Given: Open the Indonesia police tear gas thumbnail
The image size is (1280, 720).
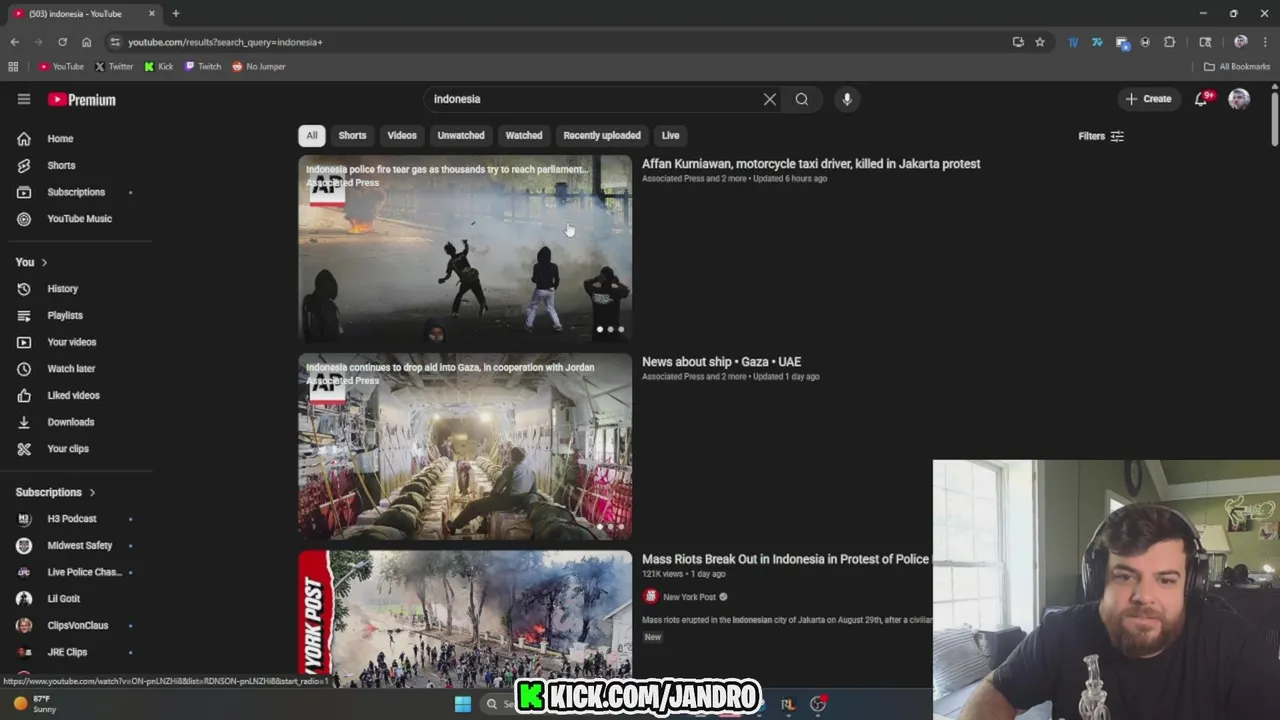Looking at the screenshot, I should tap(465, 249).
